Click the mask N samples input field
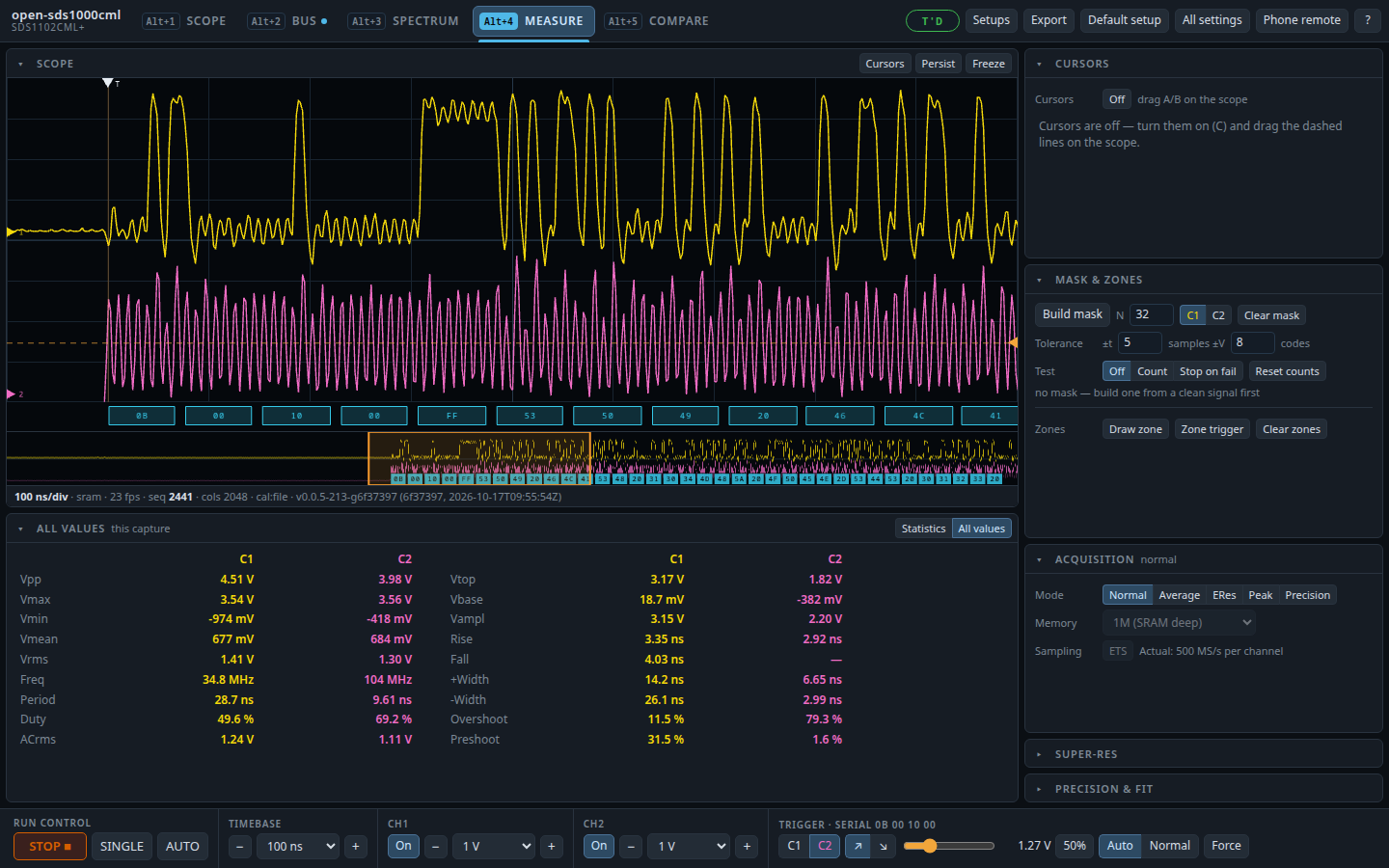The image size is (1389, 868). click(1152, 314)
